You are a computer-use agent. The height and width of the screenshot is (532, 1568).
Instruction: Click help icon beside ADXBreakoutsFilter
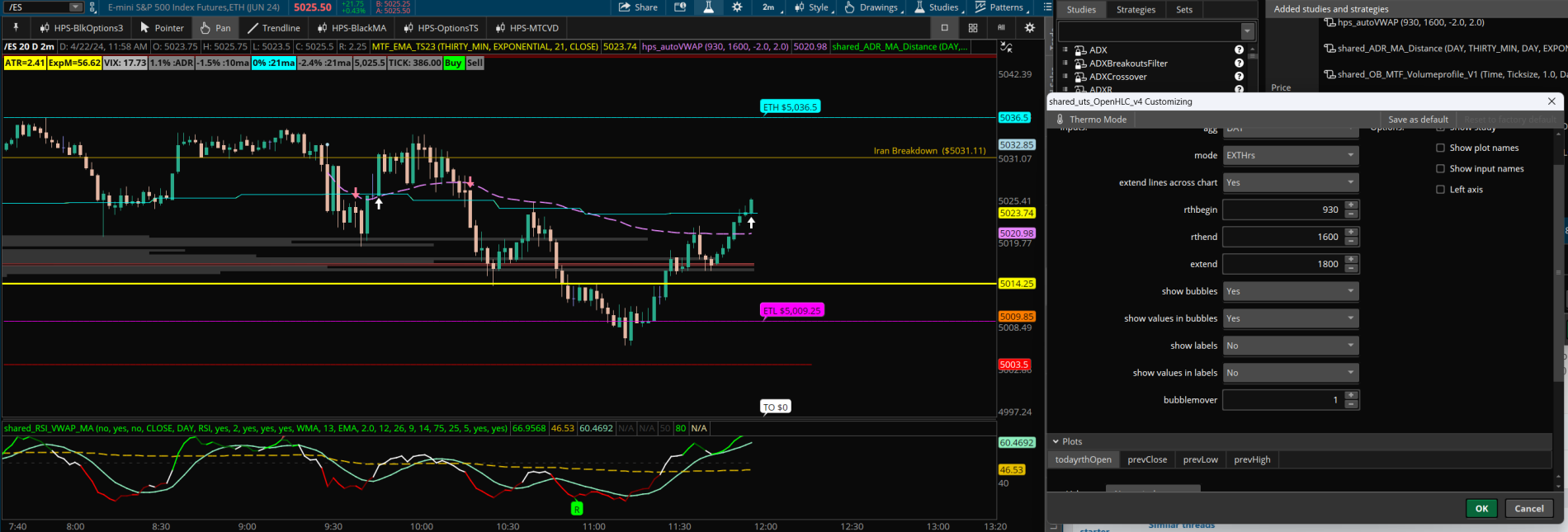pos(1239,64)
